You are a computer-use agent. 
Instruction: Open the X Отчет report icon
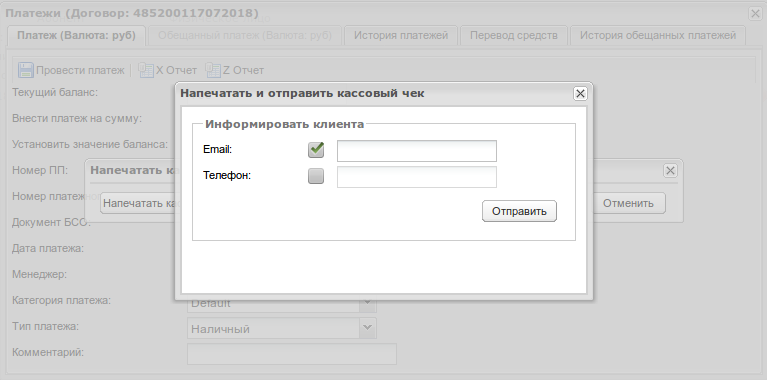[x=145, y=70]
